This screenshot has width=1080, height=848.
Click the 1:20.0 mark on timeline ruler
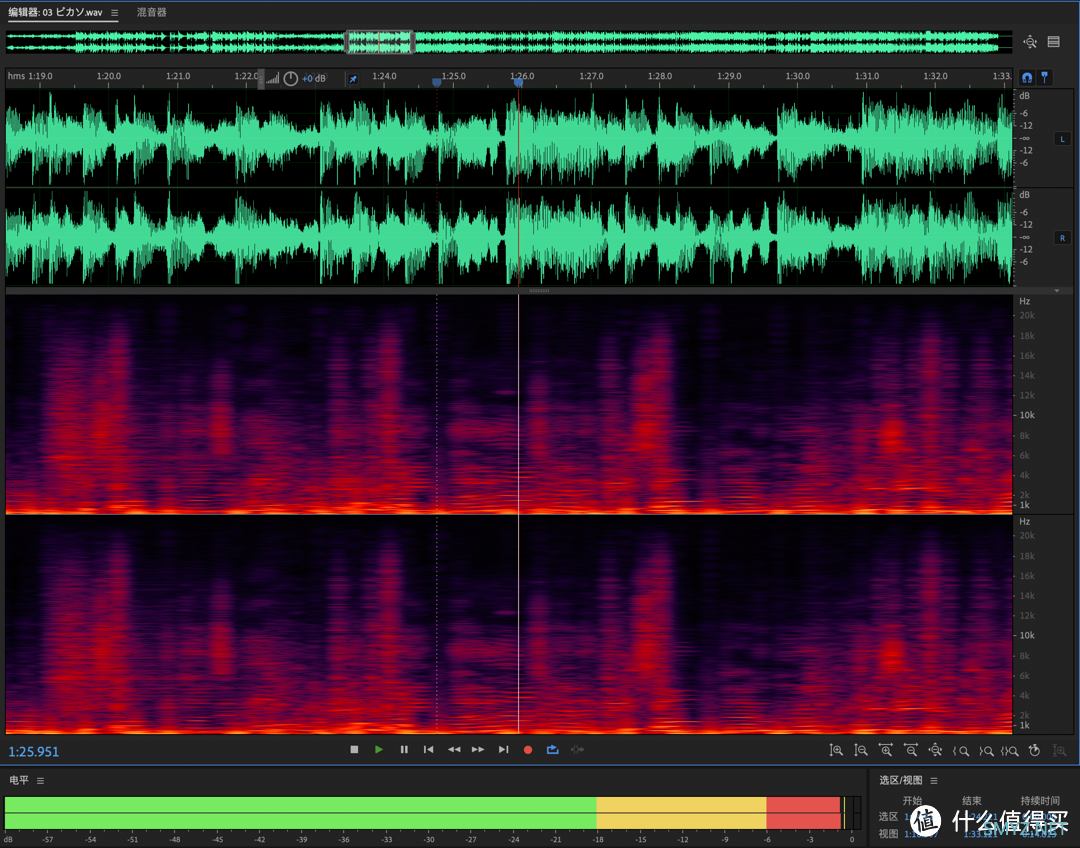tap(109, 76)
